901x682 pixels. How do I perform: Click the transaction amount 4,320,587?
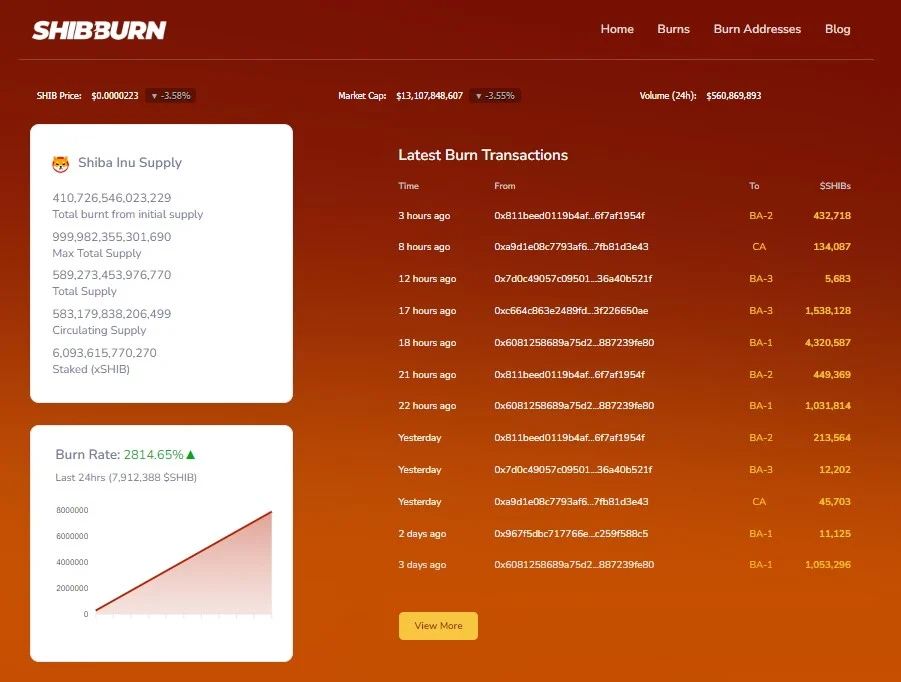(x=826, y=342)
